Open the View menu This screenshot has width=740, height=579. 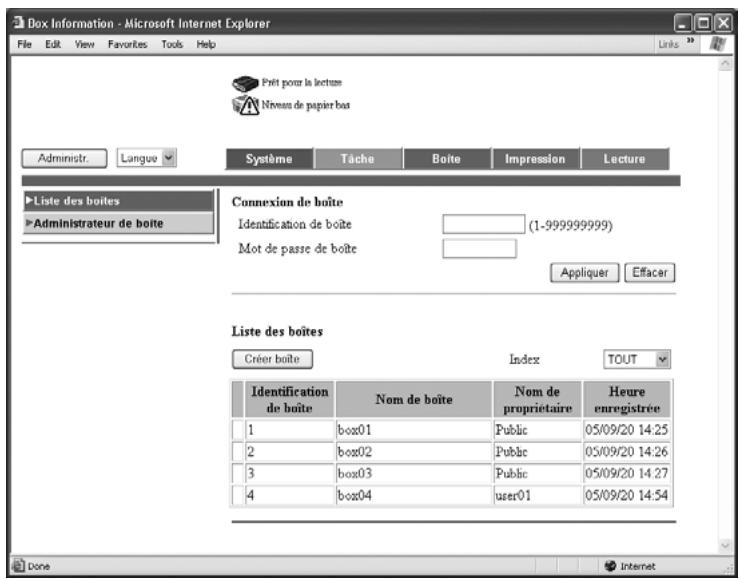click(84, 44)
